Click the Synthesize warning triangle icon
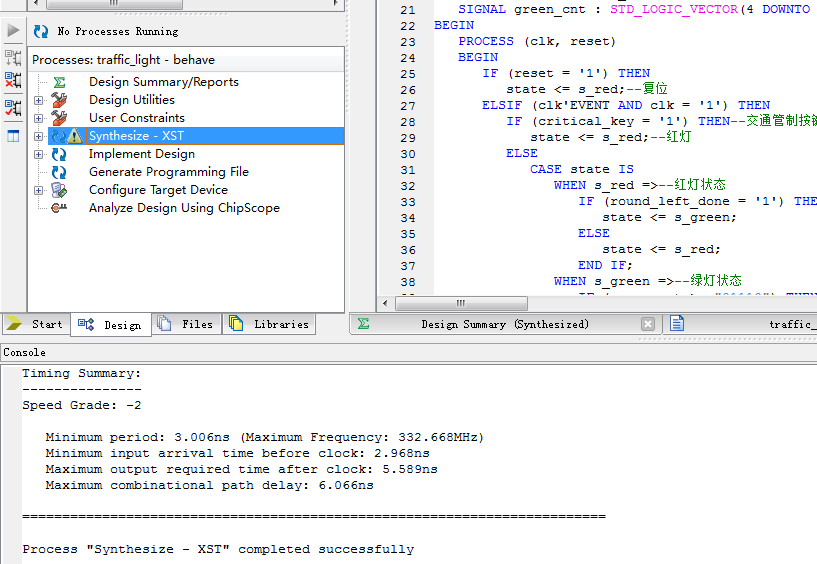 click(x=74, y=136)
